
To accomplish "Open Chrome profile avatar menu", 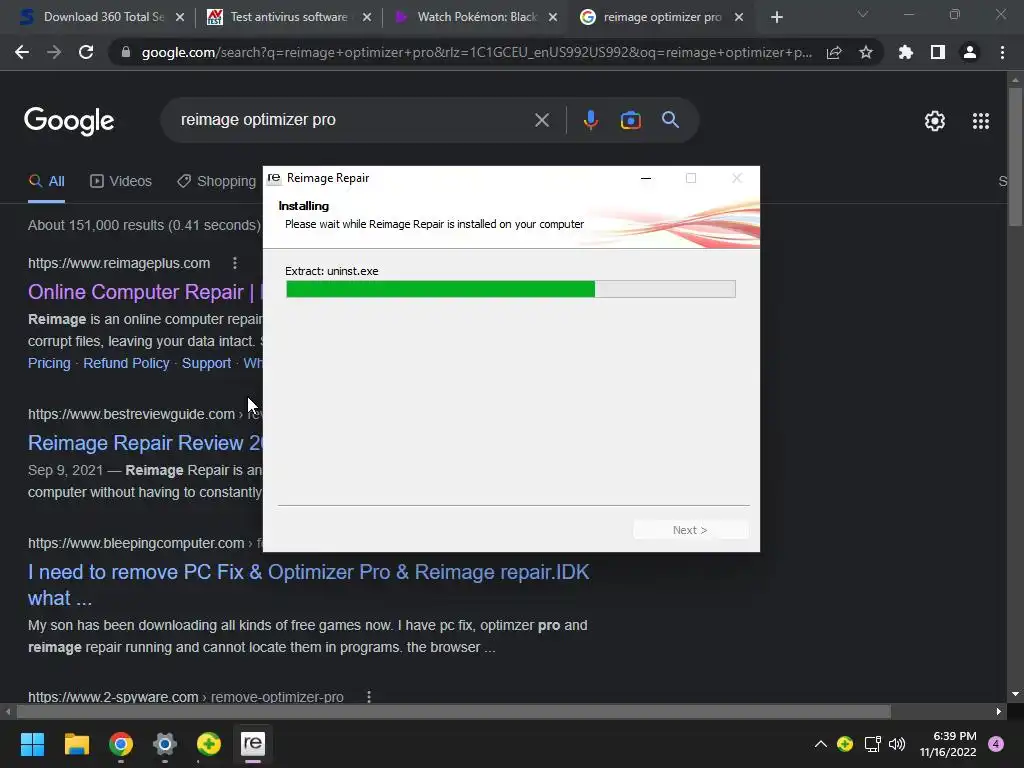I will [x=970, y=52].
